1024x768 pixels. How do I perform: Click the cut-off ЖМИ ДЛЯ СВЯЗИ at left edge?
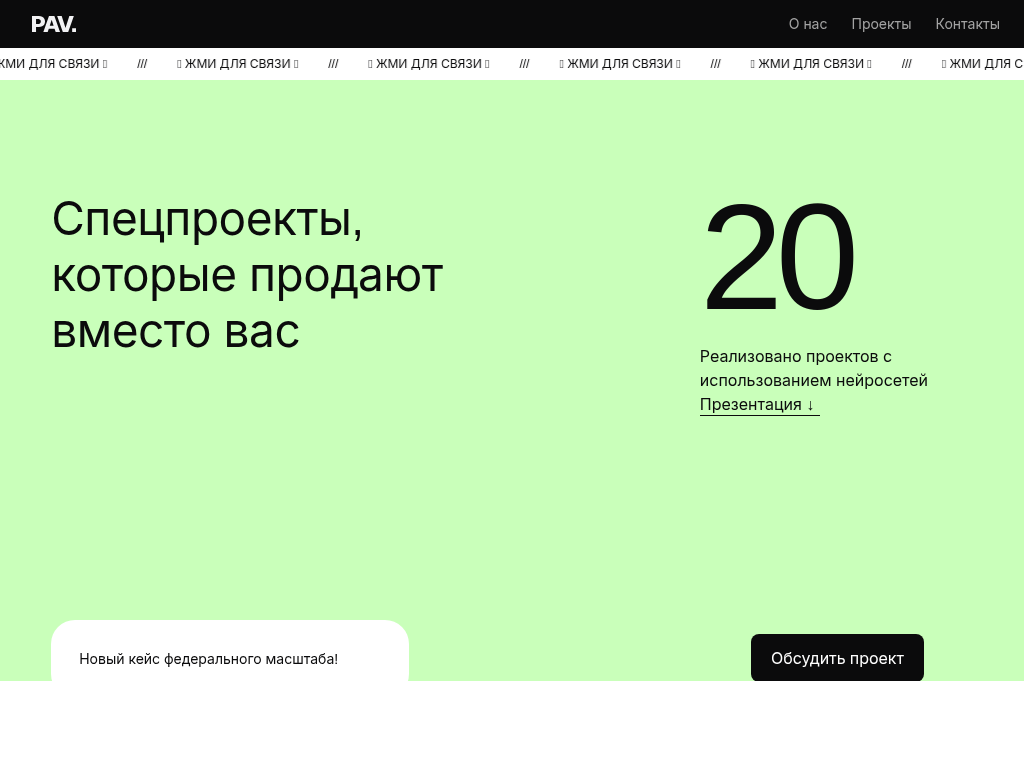[50, 64]
